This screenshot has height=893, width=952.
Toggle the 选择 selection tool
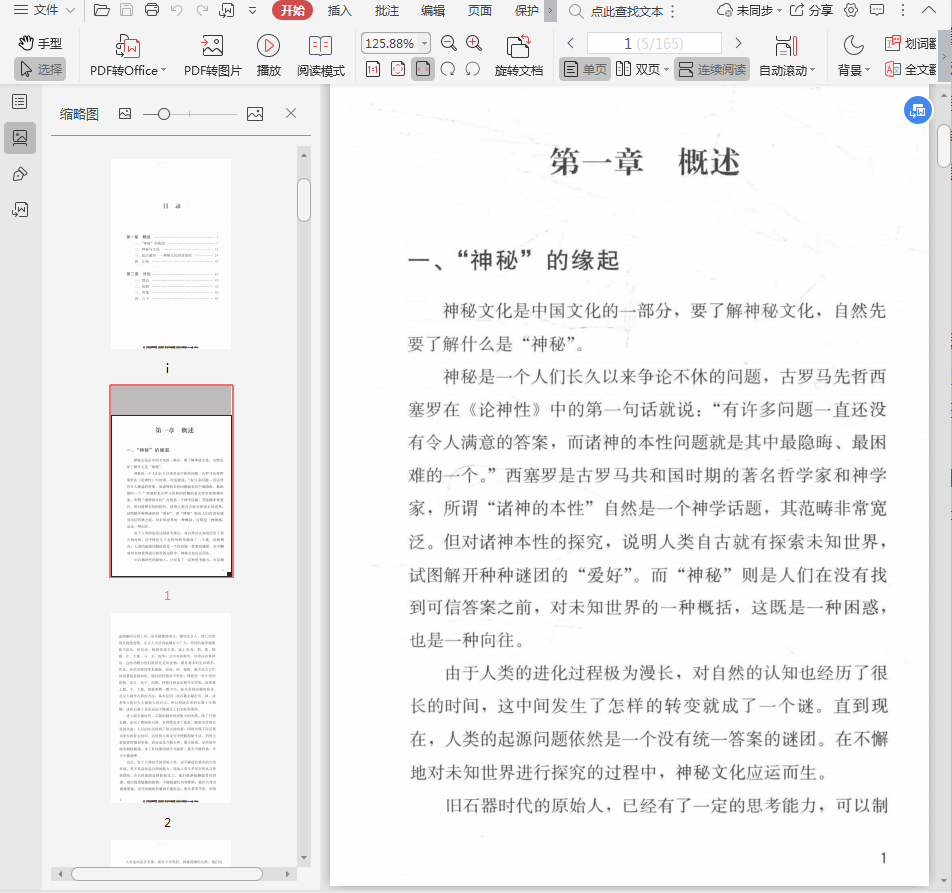(x=40, y=69)
